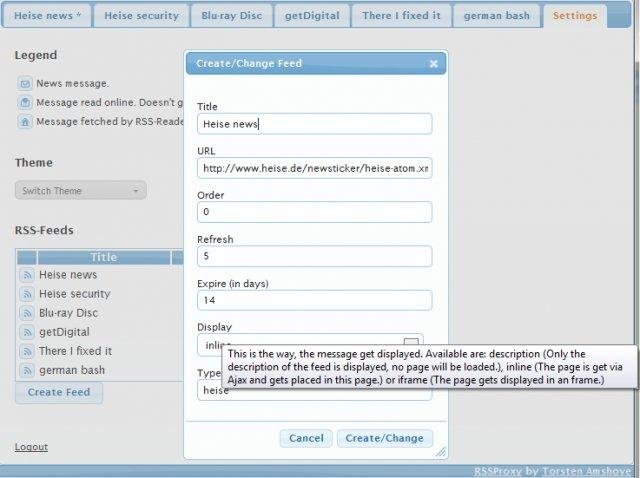Image resolution: width=640 pixels, height=478 pixels.
Task: Select the Settings tab
Action: (x=575, y=16)
